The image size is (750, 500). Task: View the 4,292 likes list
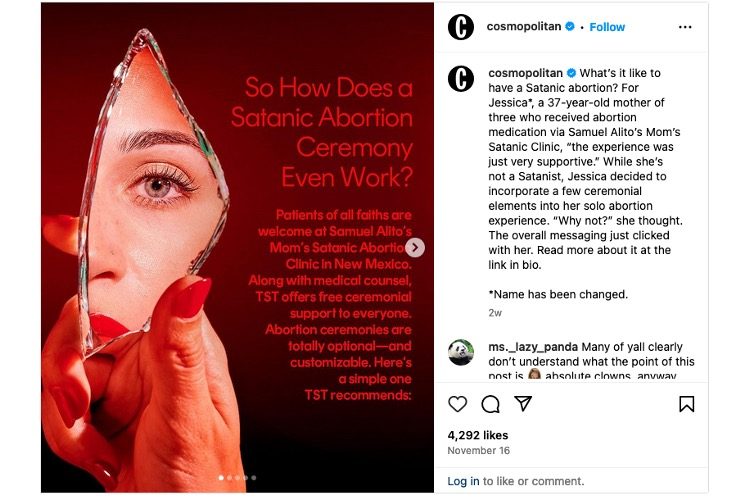click(478, 436)
